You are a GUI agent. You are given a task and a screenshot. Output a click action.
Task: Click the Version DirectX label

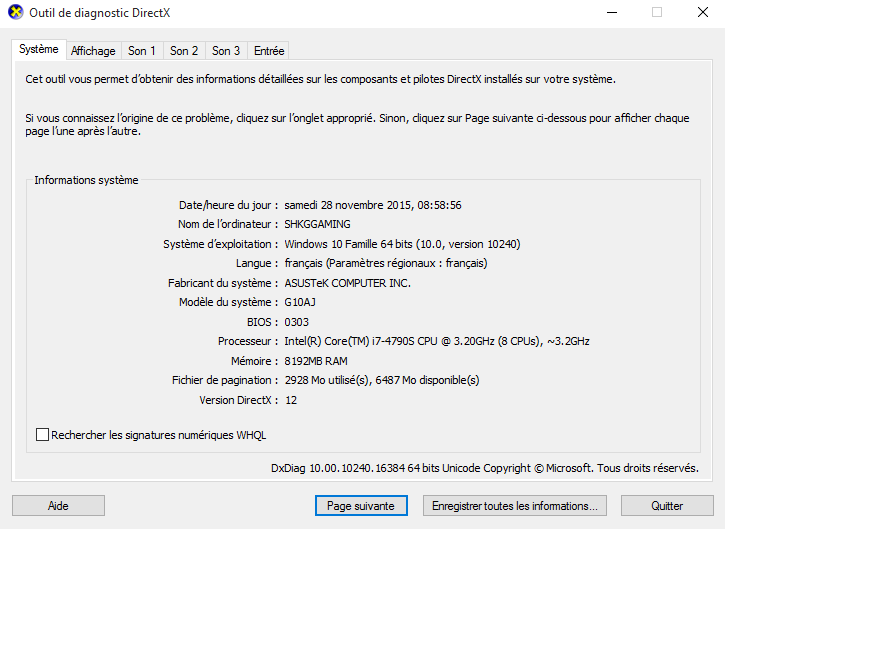[x=239, y=400]
